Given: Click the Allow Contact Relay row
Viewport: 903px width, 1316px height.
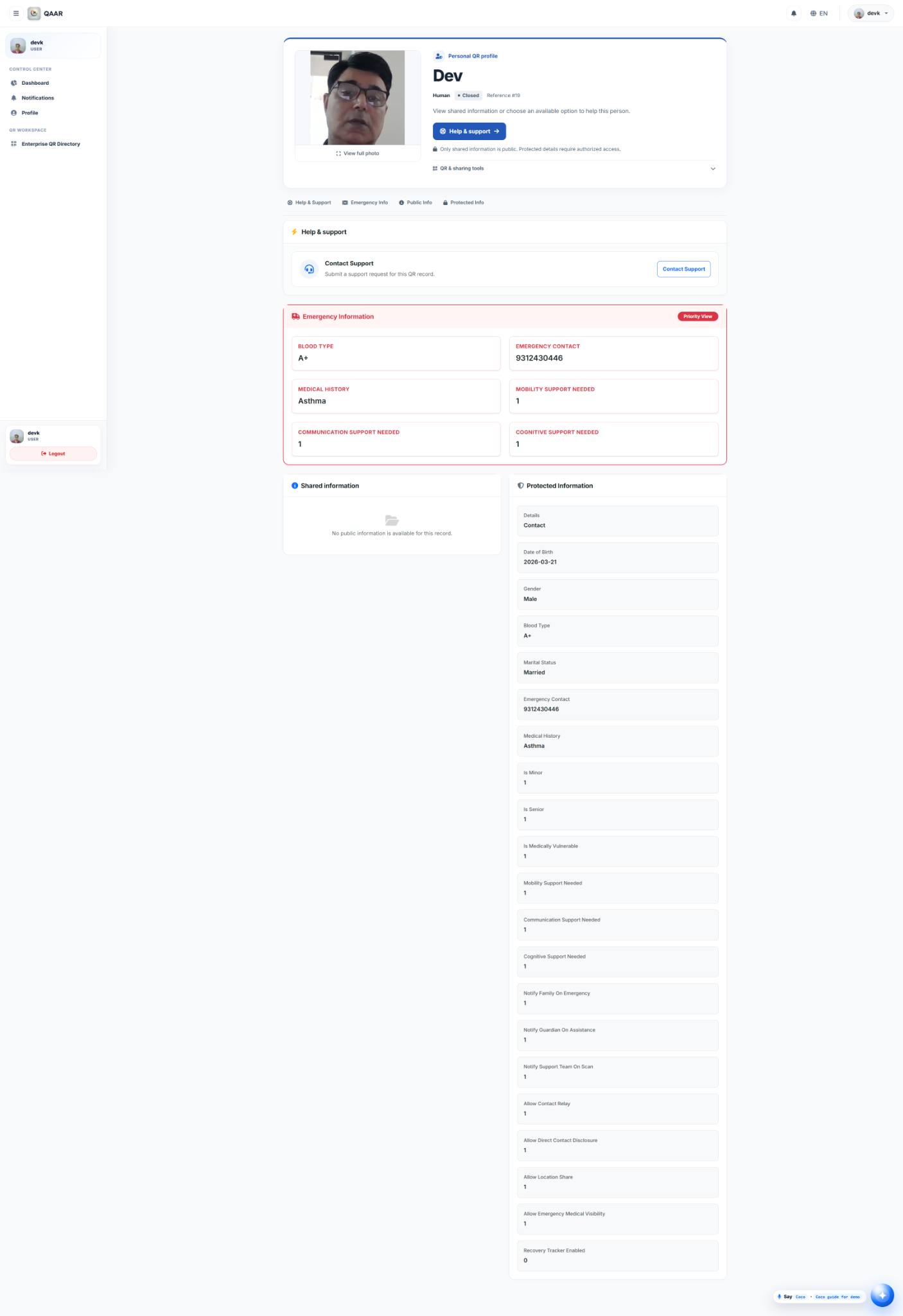Looking at the screenshot, I should tap(617, 1109).
